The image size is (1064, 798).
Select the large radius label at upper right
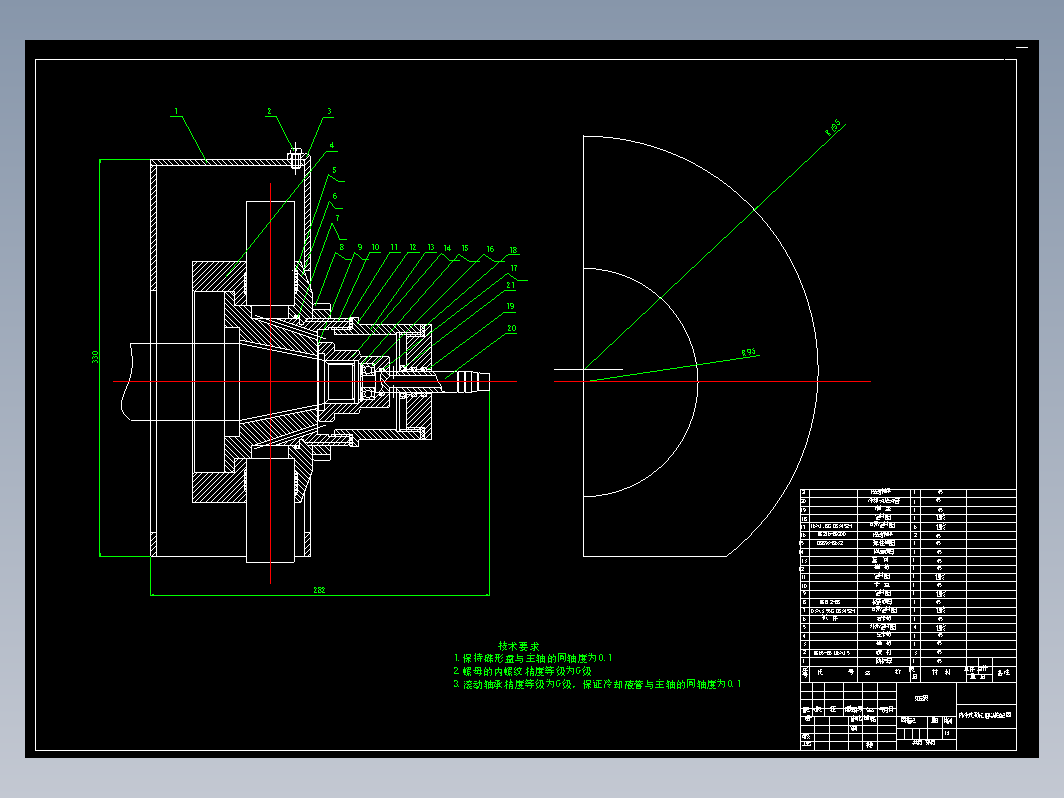(832, 128)
